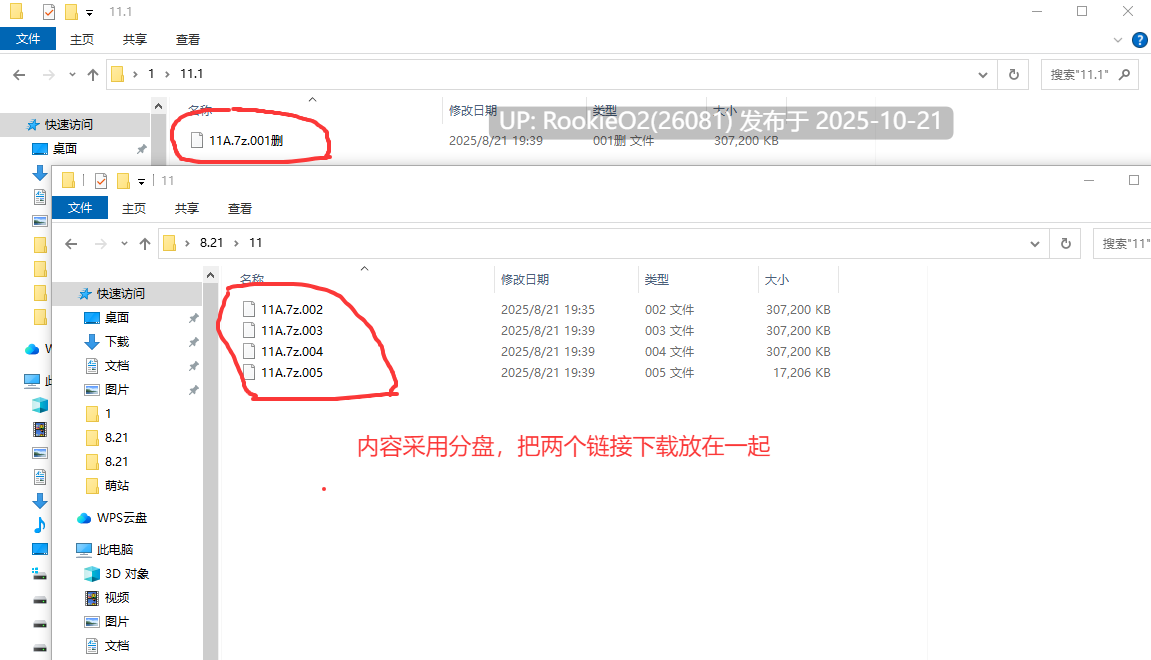1151x660 pixels.
Task: Select file 11A.7z.001删
Action: click(x=246, y=140)
